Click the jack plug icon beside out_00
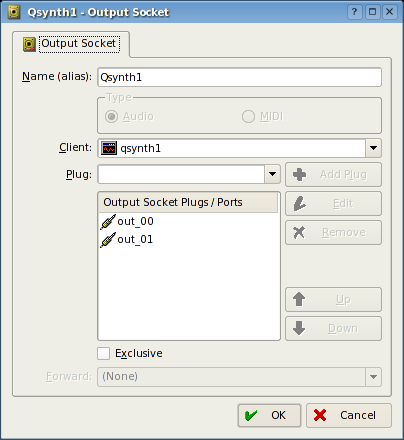Viewport: 404px width, 440px height. pos(108,222)
